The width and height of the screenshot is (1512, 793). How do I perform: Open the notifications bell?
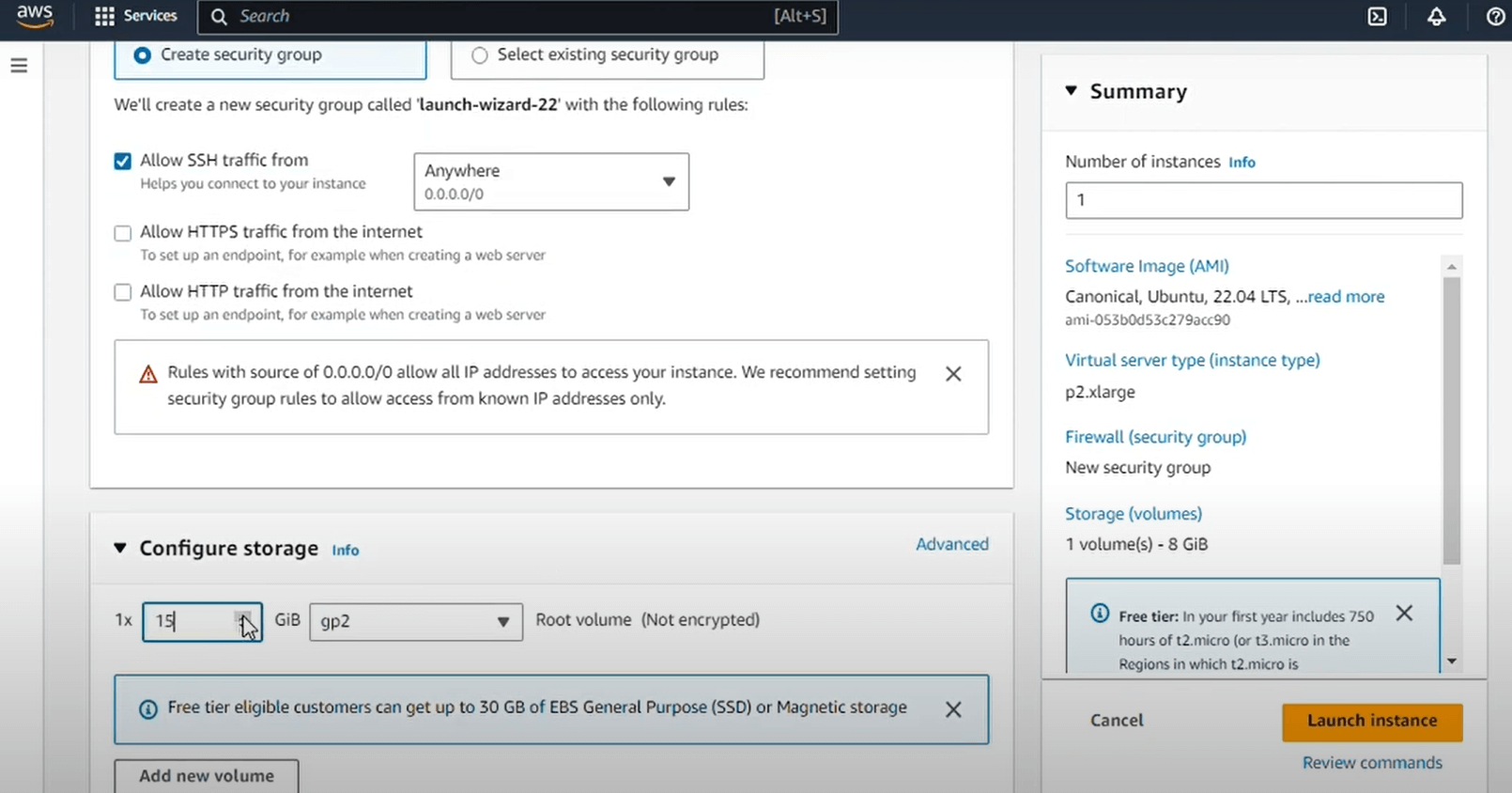coord(1436,17)
